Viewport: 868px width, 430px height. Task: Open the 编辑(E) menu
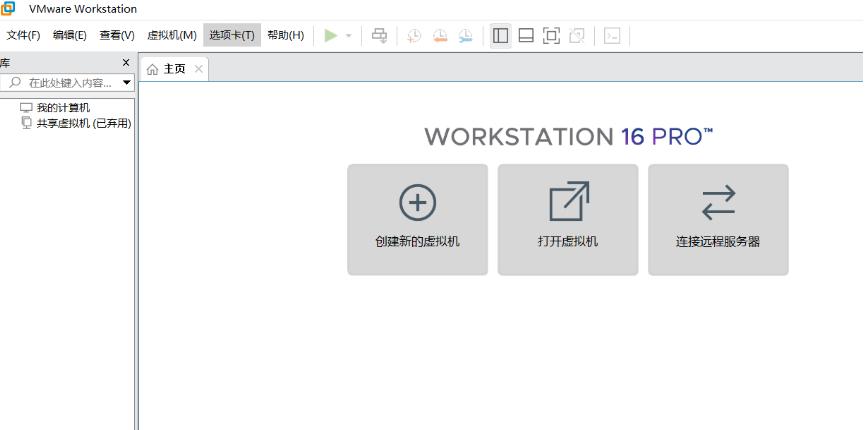coord(70,35)
